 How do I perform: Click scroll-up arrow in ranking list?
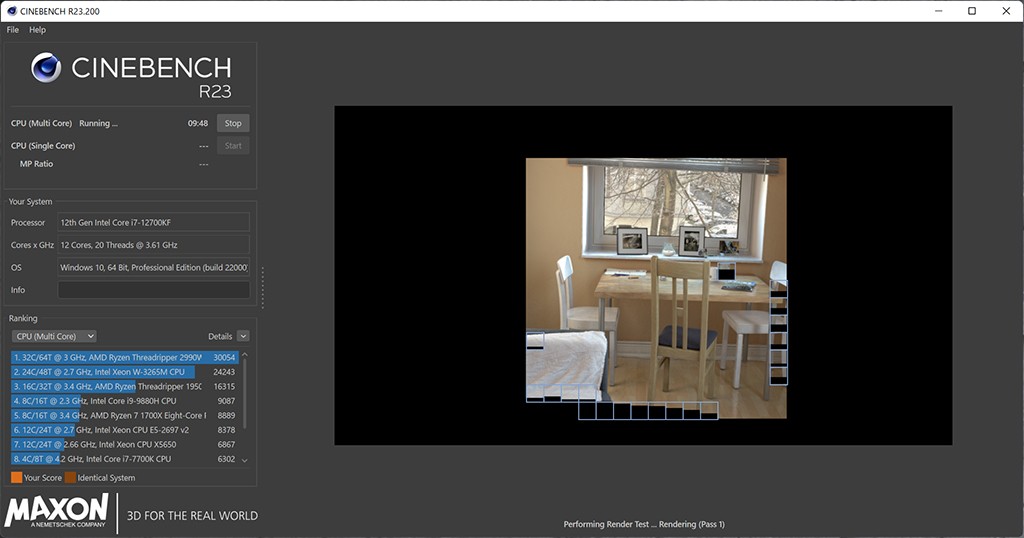(x=245, y=356)
